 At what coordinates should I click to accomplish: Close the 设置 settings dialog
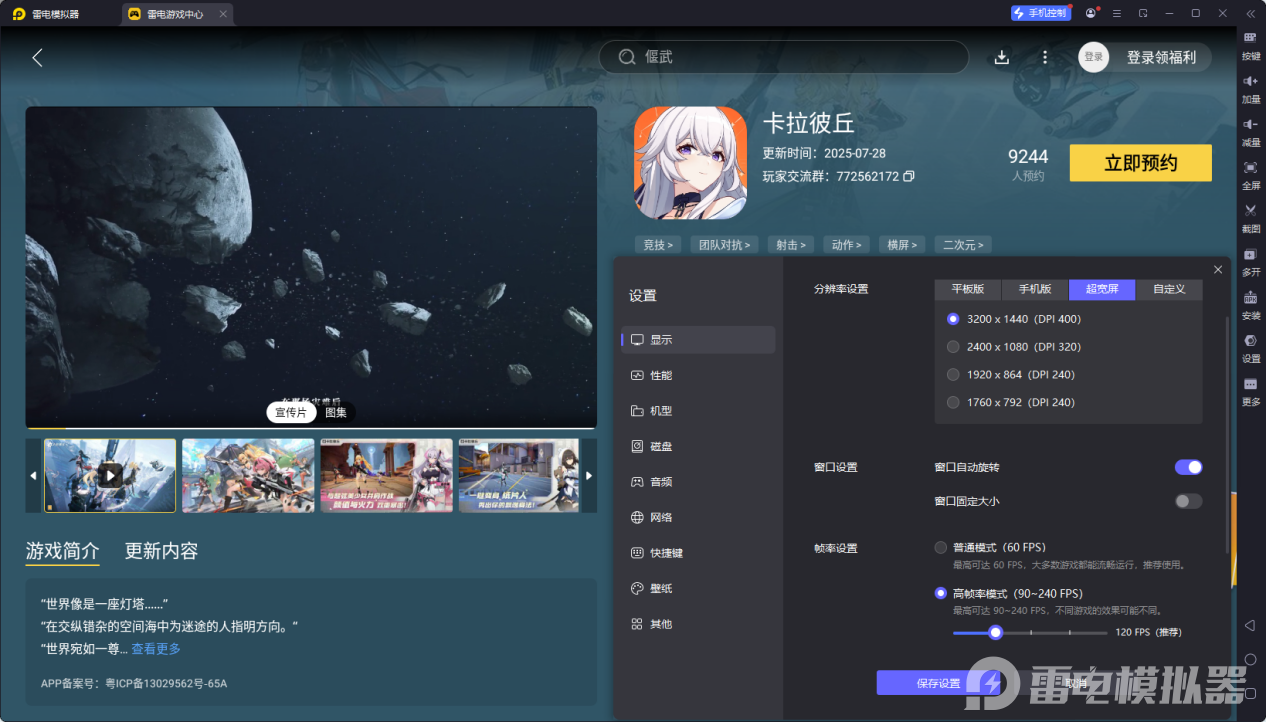[x=1217, y=270]
